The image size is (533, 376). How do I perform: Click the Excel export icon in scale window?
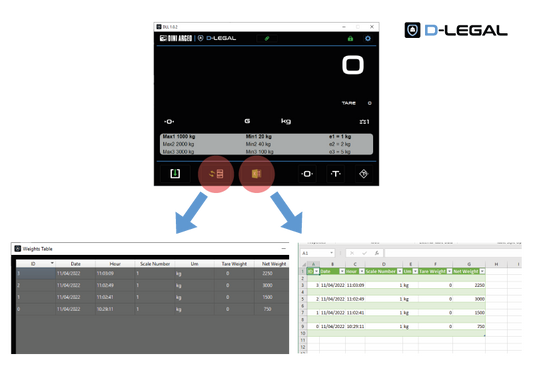[257, 174]
